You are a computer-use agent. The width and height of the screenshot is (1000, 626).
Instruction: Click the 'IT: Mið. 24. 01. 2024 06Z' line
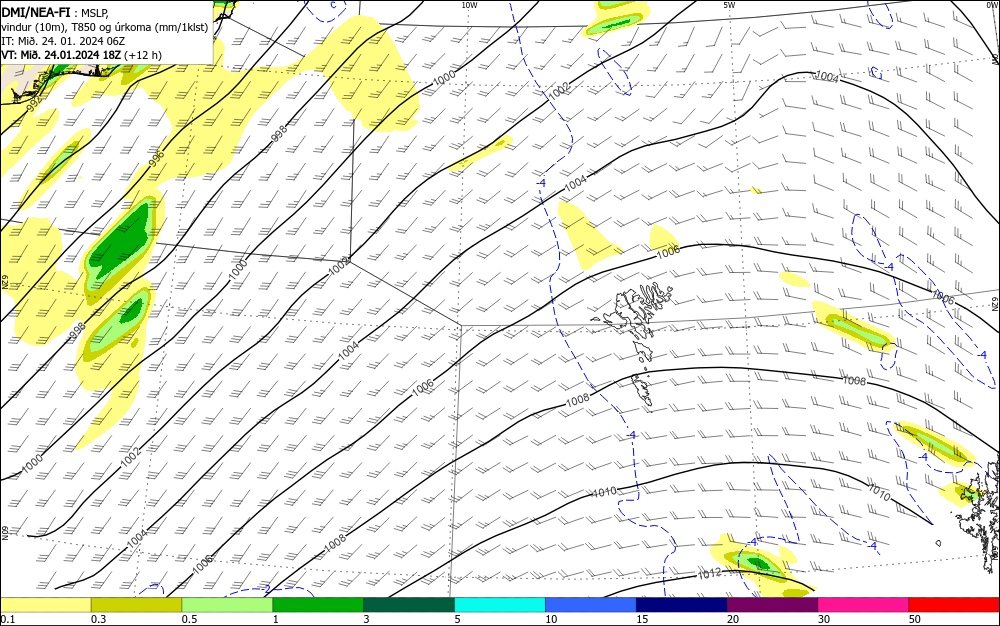coord(62,41)
